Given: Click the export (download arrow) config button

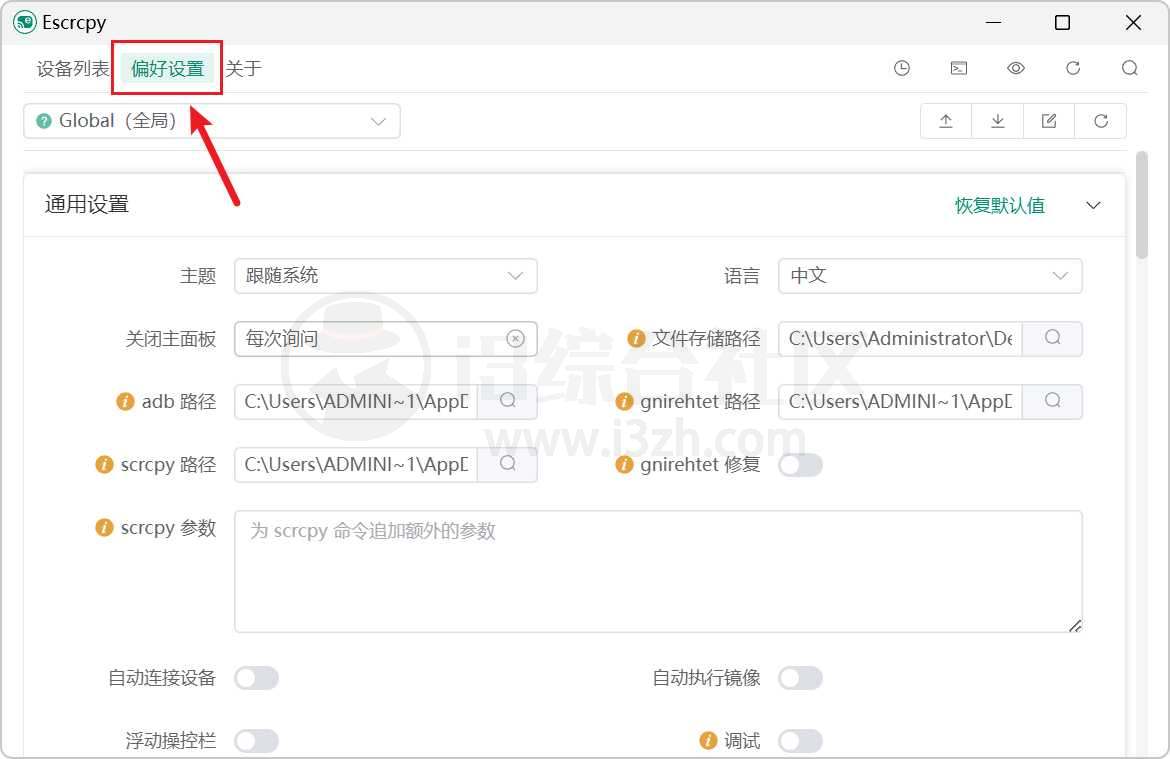Looking at the screenshot, I should click(998, 121).
